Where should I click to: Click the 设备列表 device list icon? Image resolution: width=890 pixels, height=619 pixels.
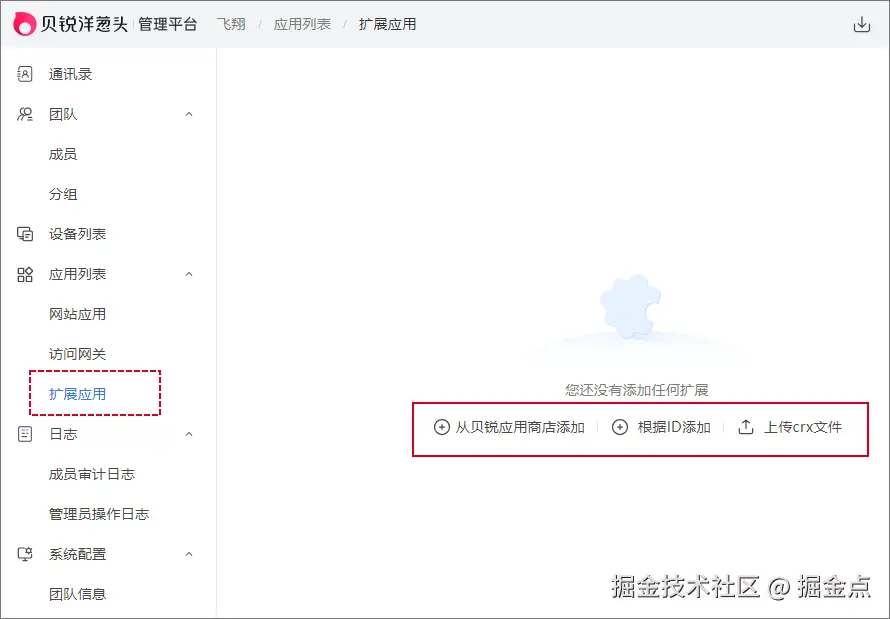(24, 234)
